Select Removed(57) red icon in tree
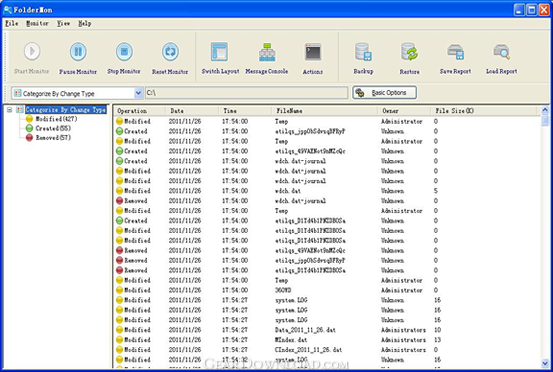Image resolution: width=553 pixels, height=372 pixels. pos(30,138)
